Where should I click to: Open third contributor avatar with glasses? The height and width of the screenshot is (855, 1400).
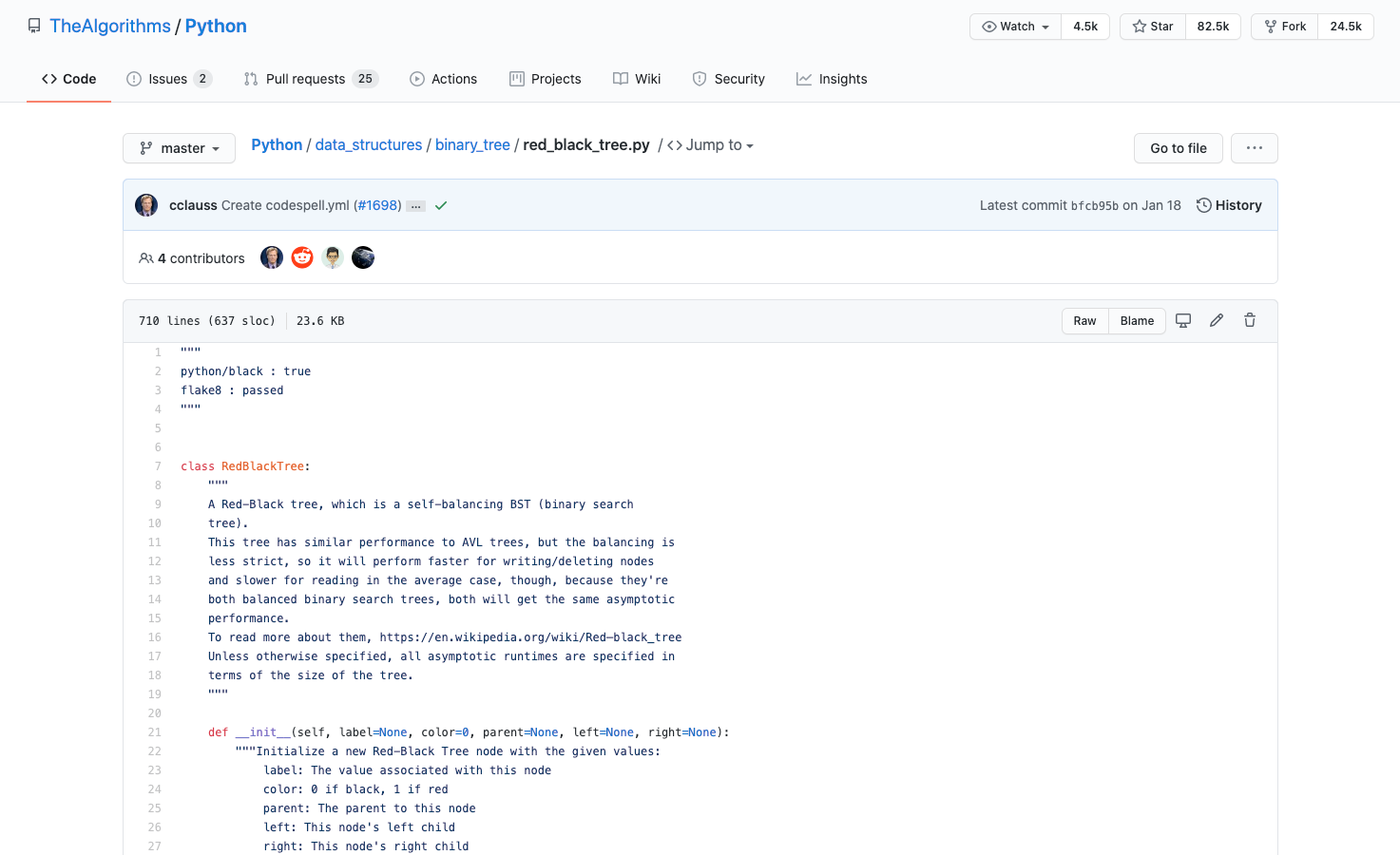(333, 257)
